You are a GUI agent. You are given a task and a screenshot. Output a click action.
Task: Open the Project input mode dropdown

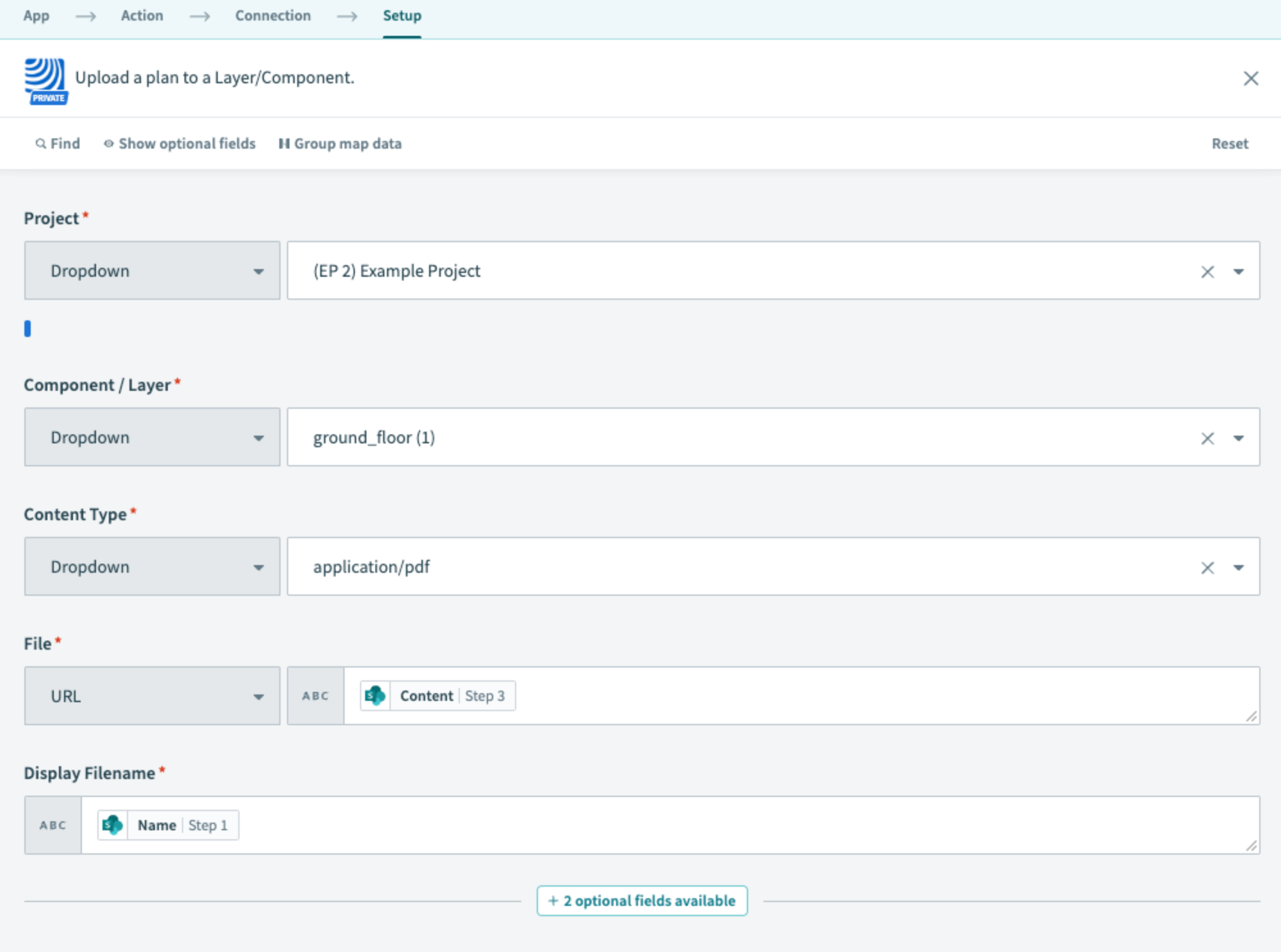[152, 270]
